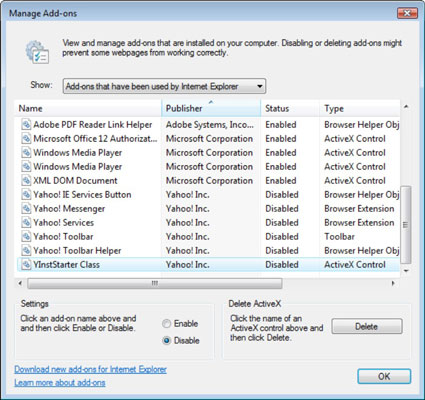Open Download new add-ons for Internet Explorer link
The height and width of the screenshot is (400, 425).
pyautogui.click(x=90, y=369)
